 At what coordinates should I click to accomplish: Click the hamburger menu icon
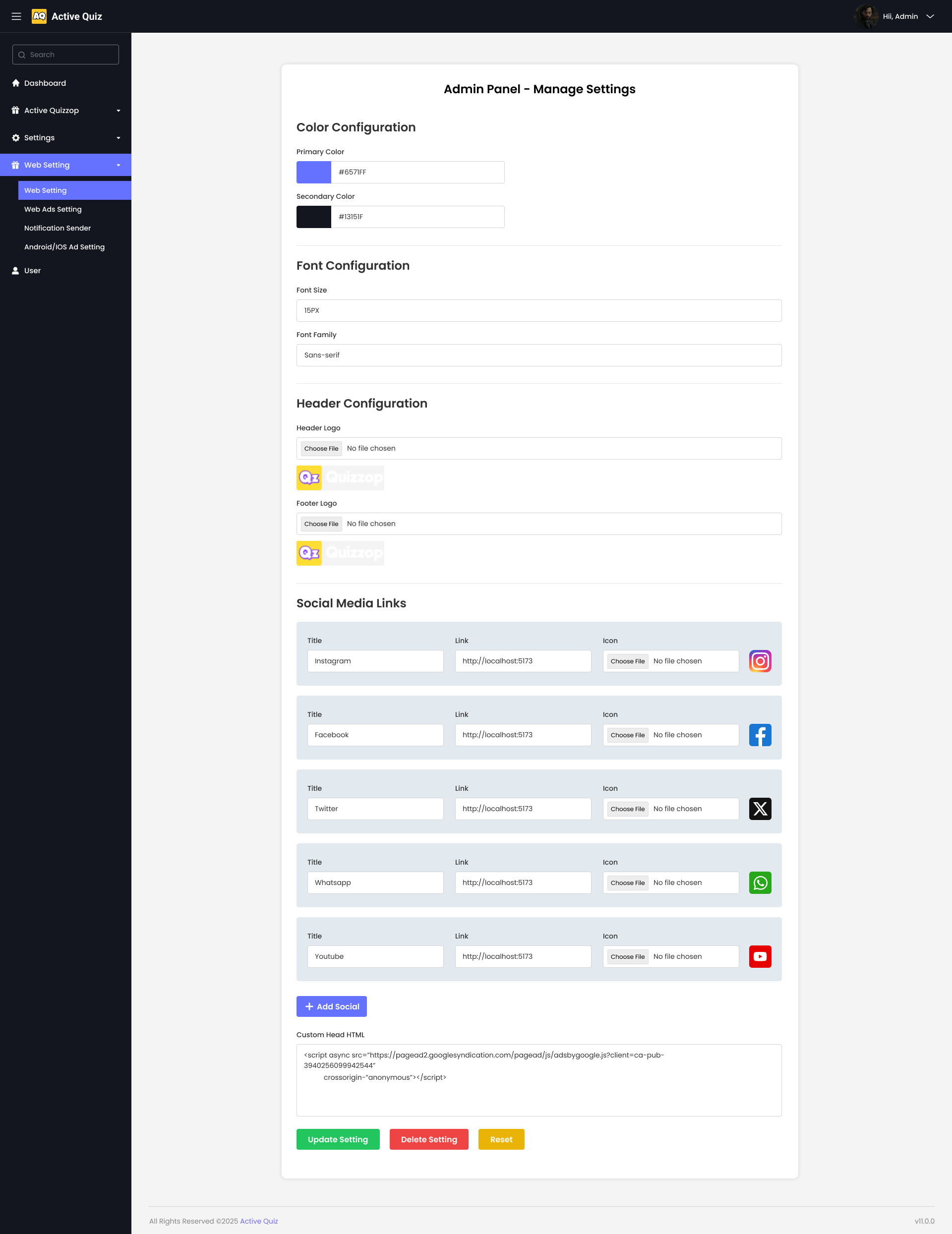tap(16, 16)
